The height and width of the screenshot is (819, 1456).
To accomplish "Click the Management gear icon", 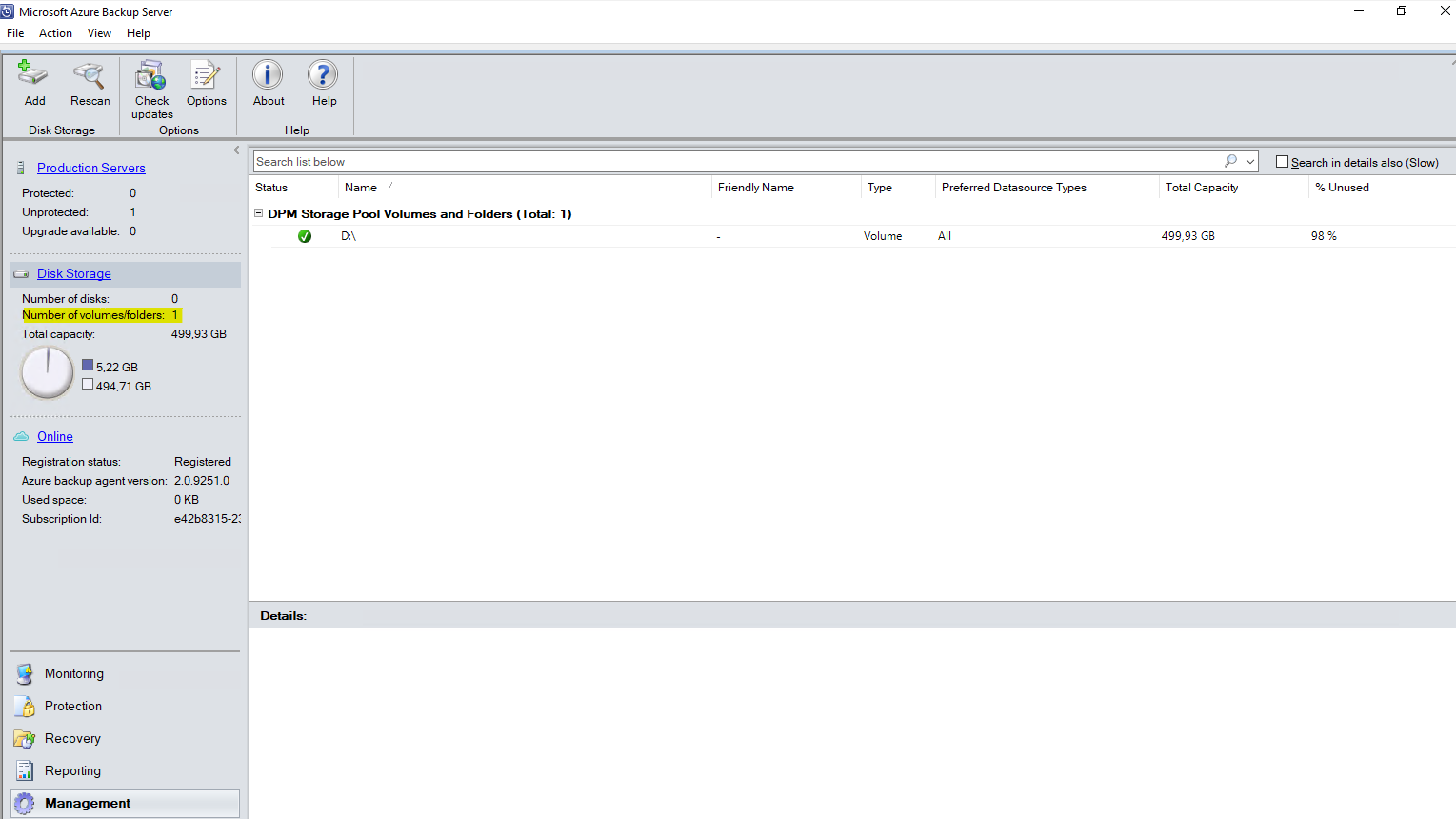I will tap(25, 804).
